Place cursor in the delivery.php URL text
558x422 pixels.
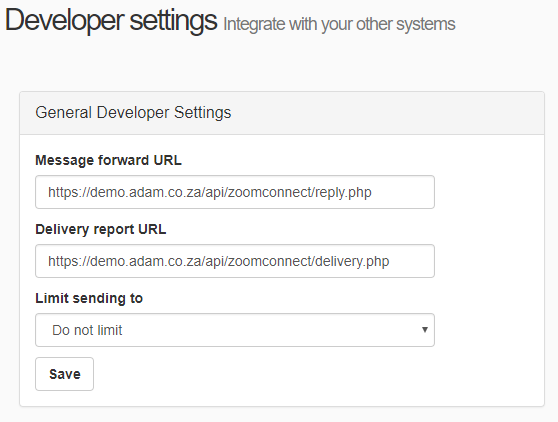(x=219, y=261)
